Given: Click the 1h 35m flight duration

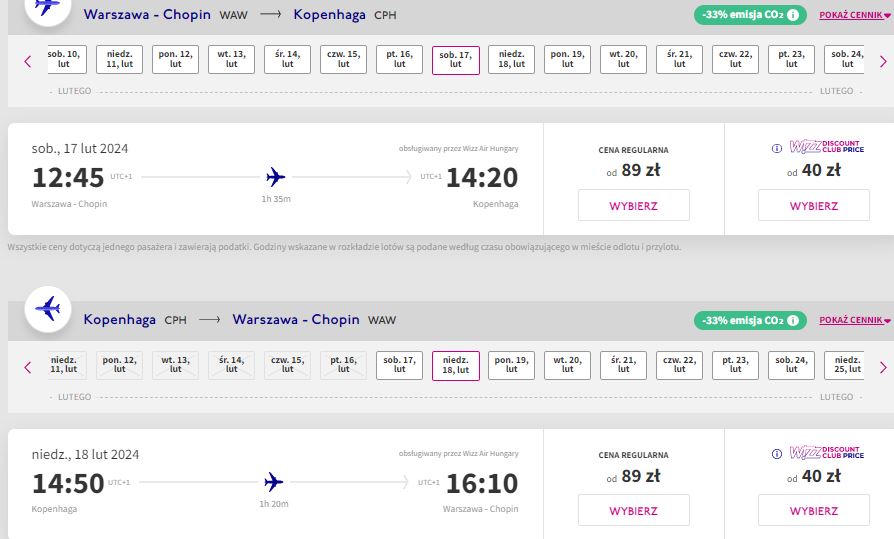Looking at the screenshot, I should click(x=276, y=199).
